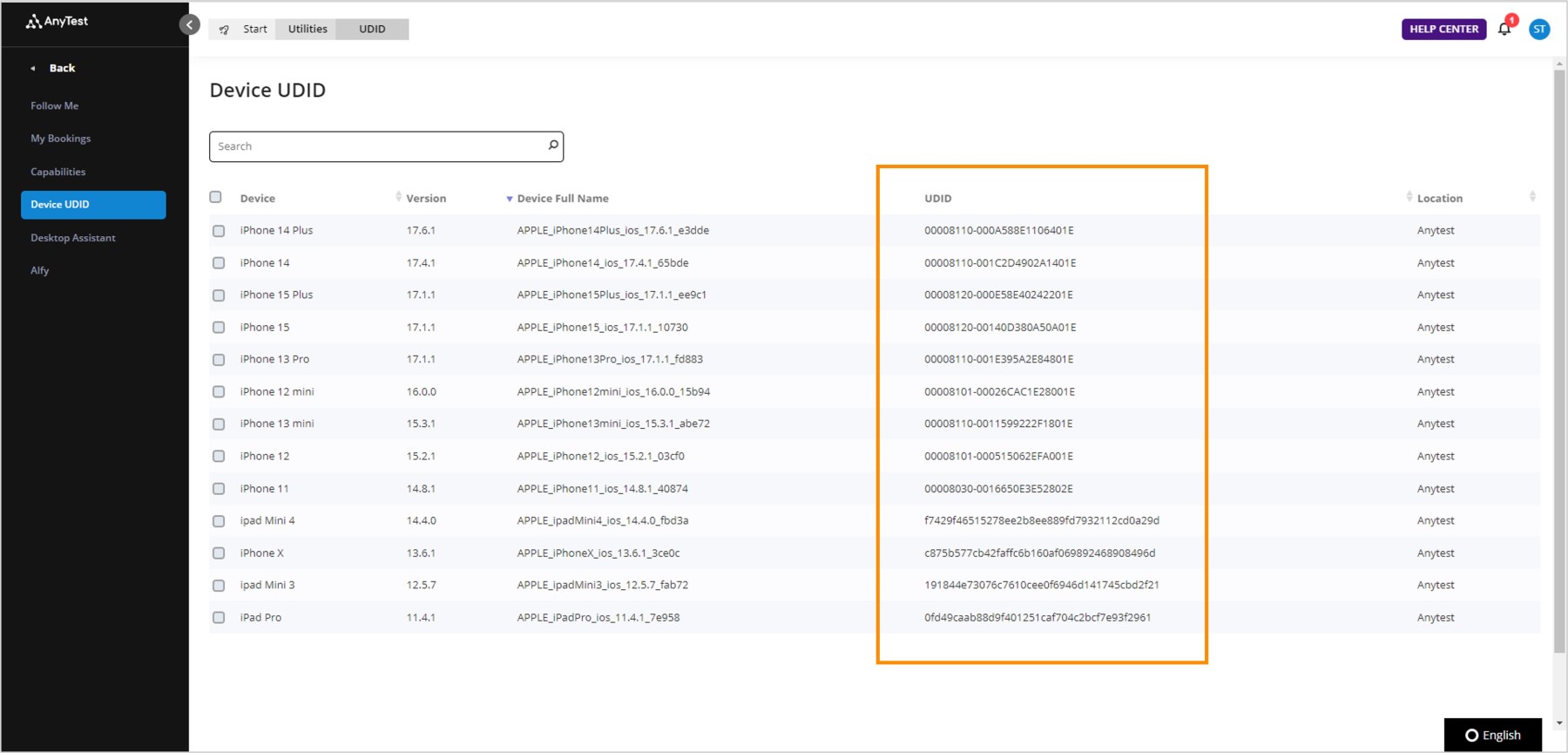Click the search magnifier icon

552,146
